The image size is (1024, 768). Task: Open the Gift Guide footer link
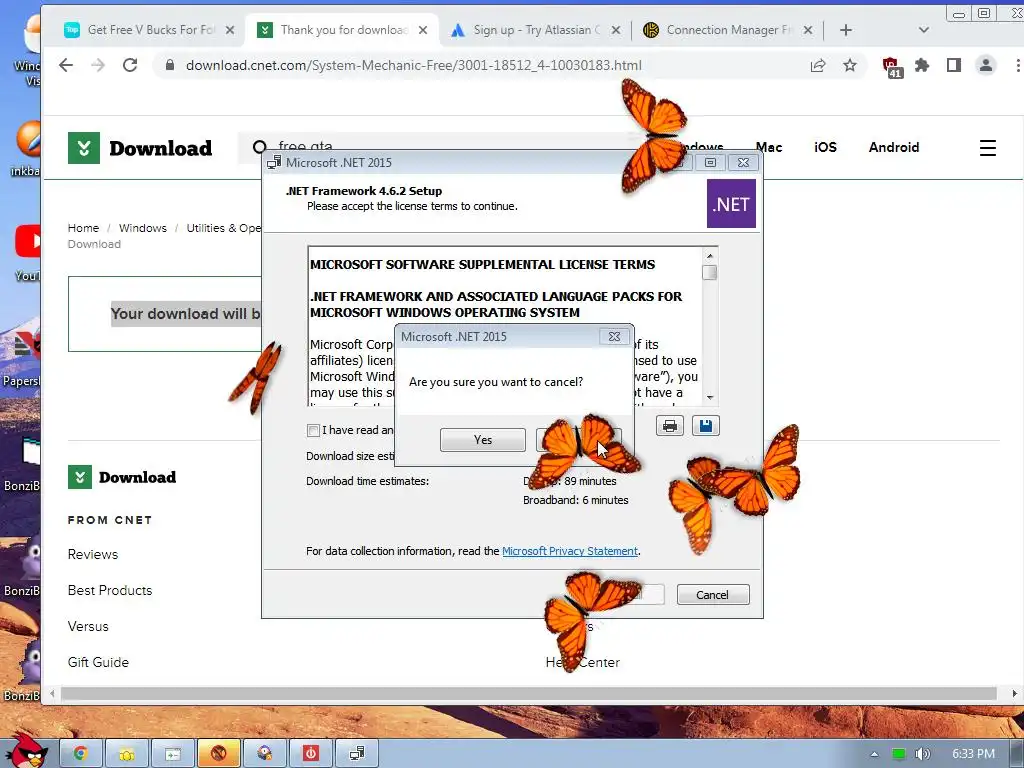pos(98,662)
